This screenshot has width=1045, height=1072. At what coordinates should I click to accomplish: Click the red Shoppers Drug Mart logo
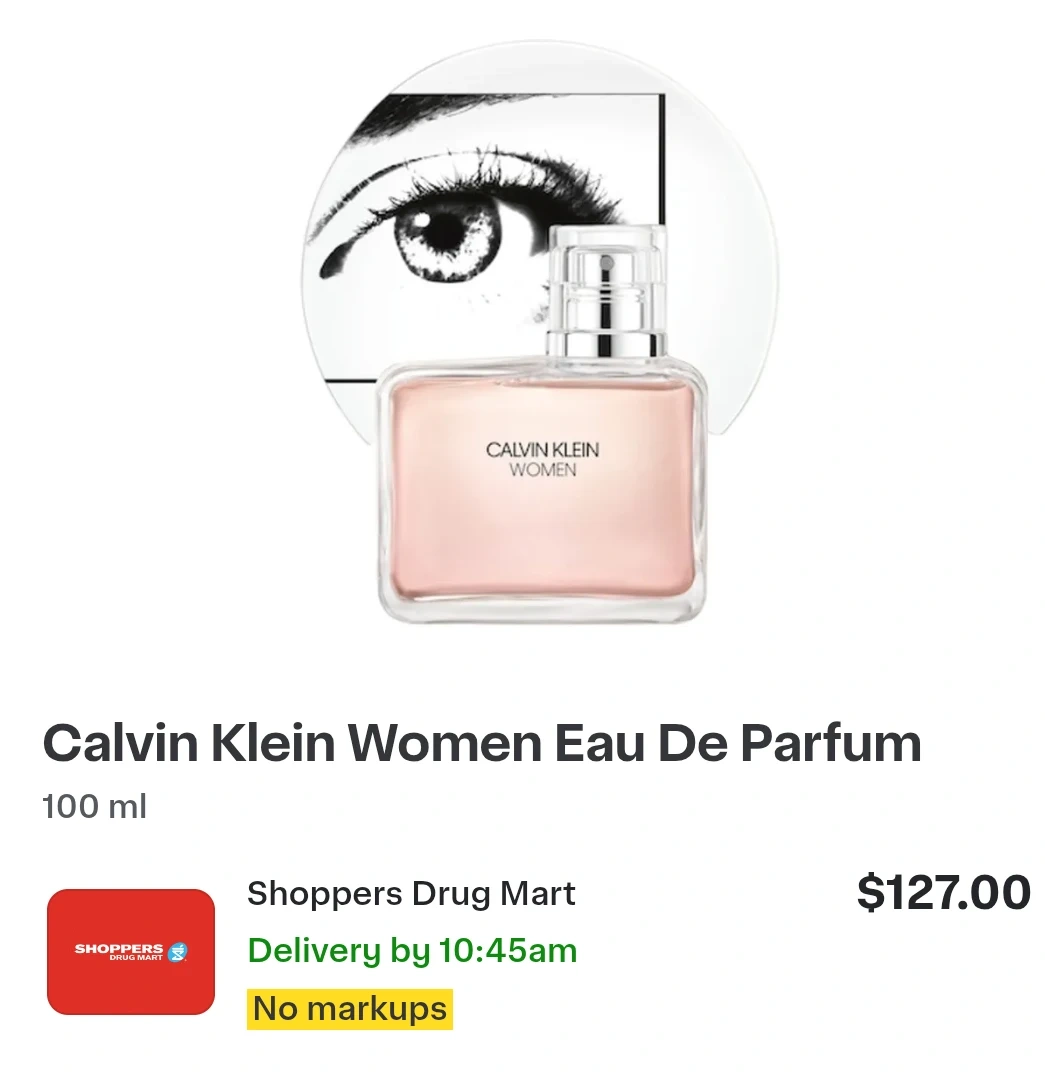pos(131,951)
